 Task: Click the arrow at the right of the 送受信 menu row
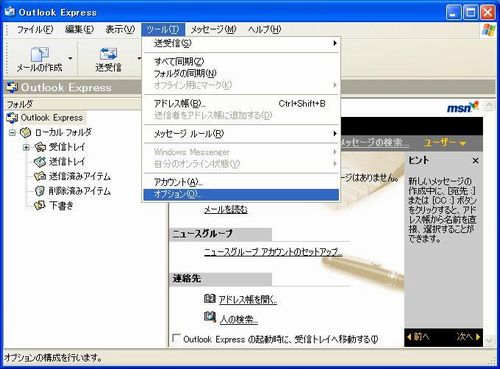point(335,43)
